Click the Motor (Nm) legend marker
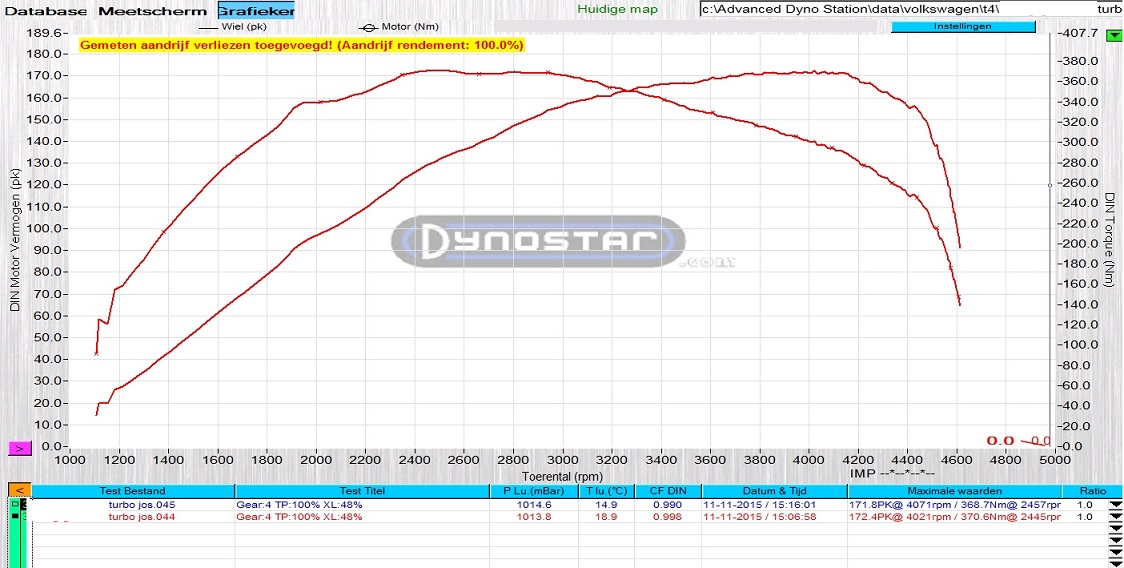The height and width of the screenshot is (568, 1124). click(369, 27)
